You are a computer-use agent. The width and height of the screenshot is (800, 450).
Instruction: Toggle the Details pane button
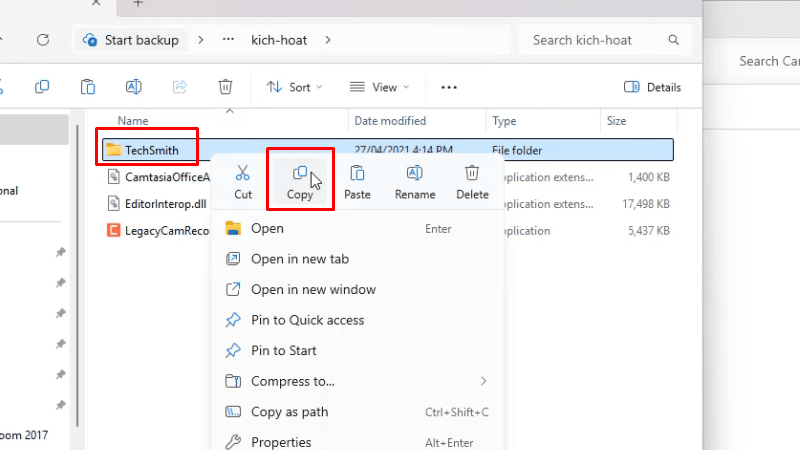[653, 87]
